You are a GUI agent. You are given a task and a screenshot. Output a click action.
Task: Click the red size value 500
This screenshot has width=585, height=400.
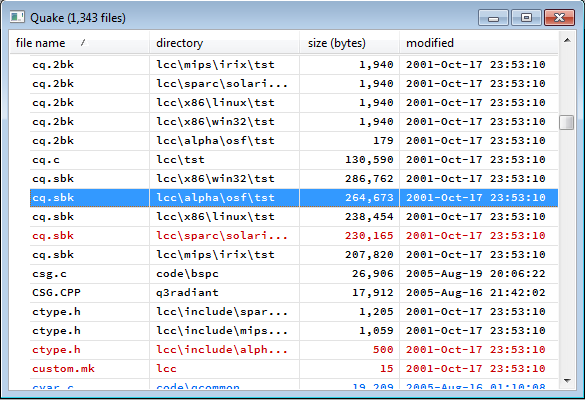coord(383,350)
